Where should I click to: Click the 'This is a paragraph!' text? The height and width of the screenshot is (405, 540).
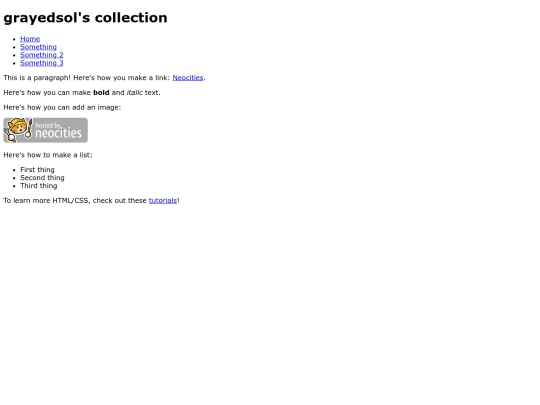point(37,78)
